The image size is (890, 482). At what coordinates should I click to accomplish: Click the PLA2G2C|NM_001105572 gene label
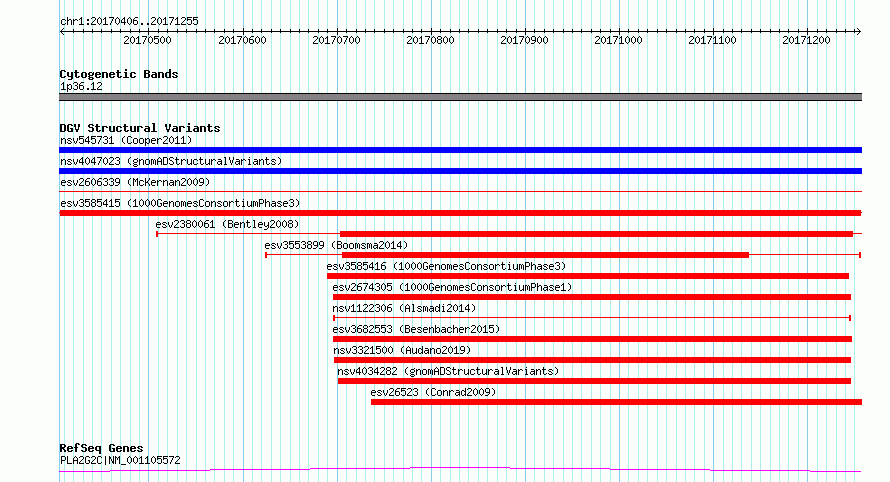click(120, 460)
